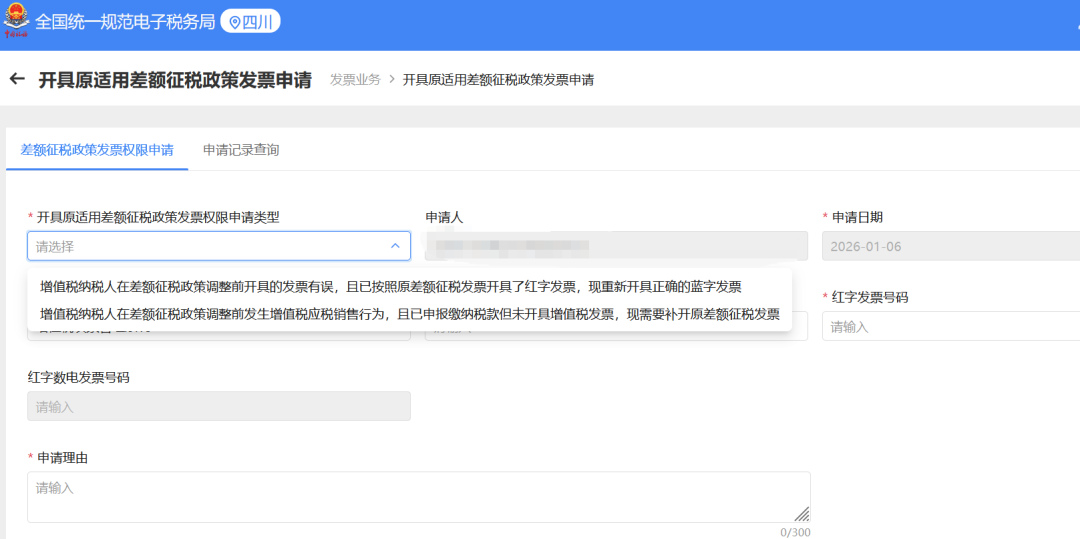This screenshot has height=539, width=1080.
Task: Switch to the 申请记录查询 tab
Action: click(240, 150)
